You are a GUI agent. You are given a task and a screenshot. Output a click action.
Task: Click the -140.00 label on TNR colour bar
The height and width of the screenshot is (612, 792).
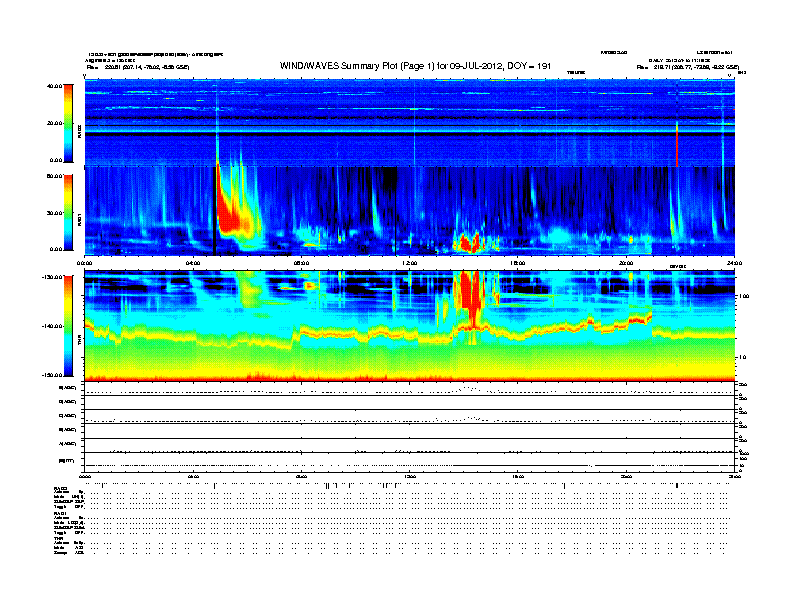coord(53,326)
